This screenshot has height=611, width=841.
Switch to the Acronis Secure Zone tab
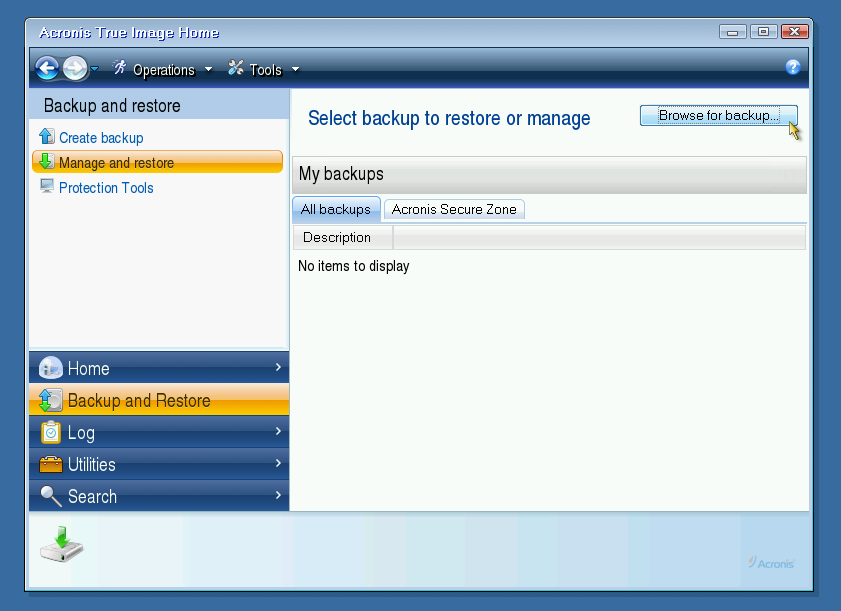[x=454, y=209]
